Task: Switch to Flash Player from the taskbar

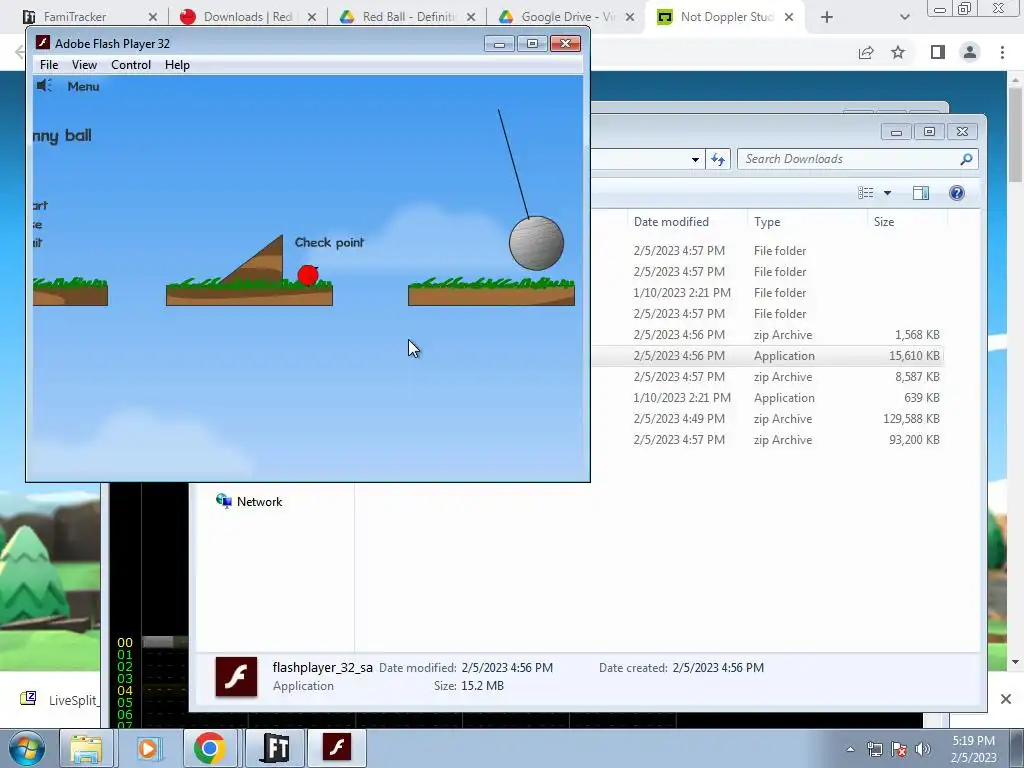Action: tap(337, 748)
